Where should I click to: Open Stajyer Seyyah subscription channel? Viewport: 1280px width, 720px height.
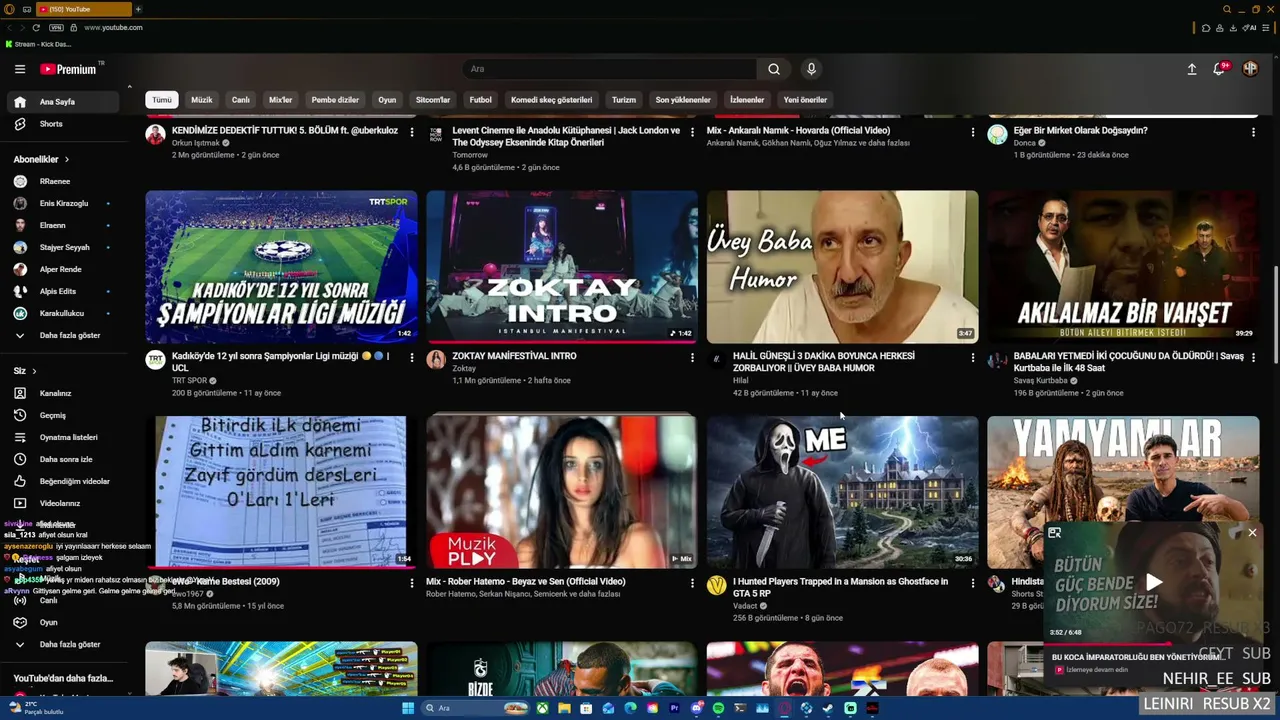(64, 247)
